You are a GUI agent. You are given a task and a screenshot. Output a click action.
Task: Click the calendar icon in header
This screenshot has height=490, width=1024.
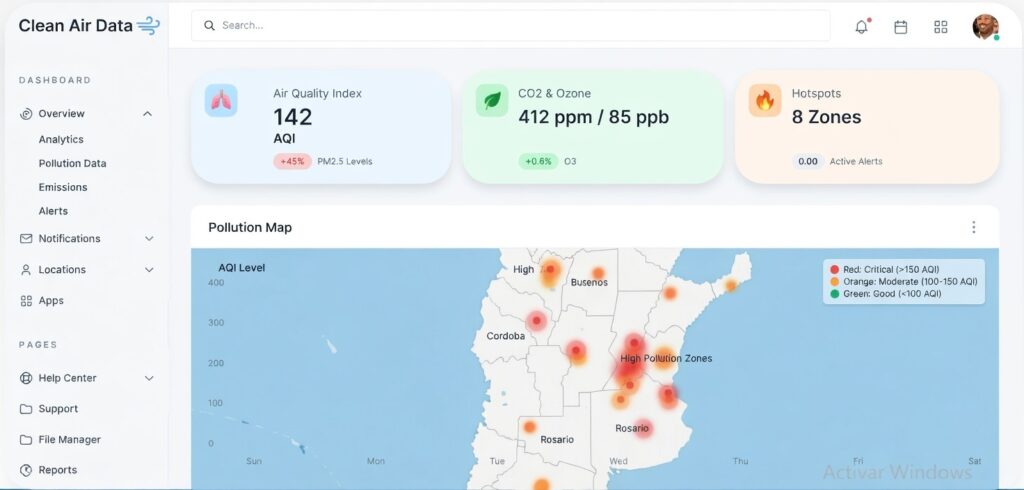(900, 27)
